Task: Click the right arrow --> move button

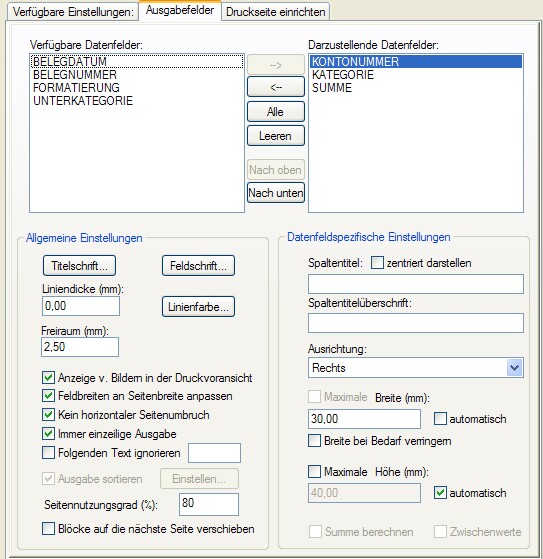Action: [x=276, y=65]
